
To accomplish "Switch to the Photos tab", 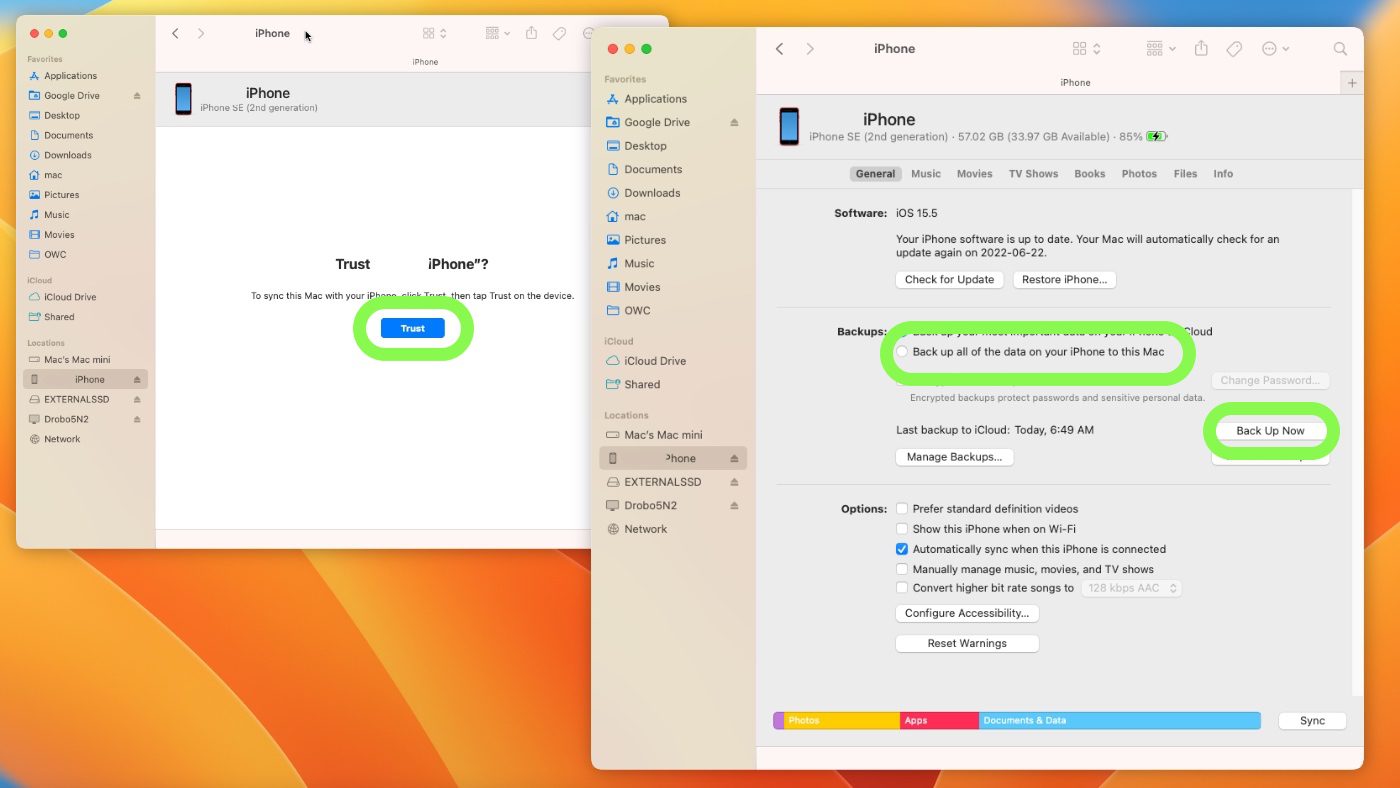I will (x=1138, y=174).
